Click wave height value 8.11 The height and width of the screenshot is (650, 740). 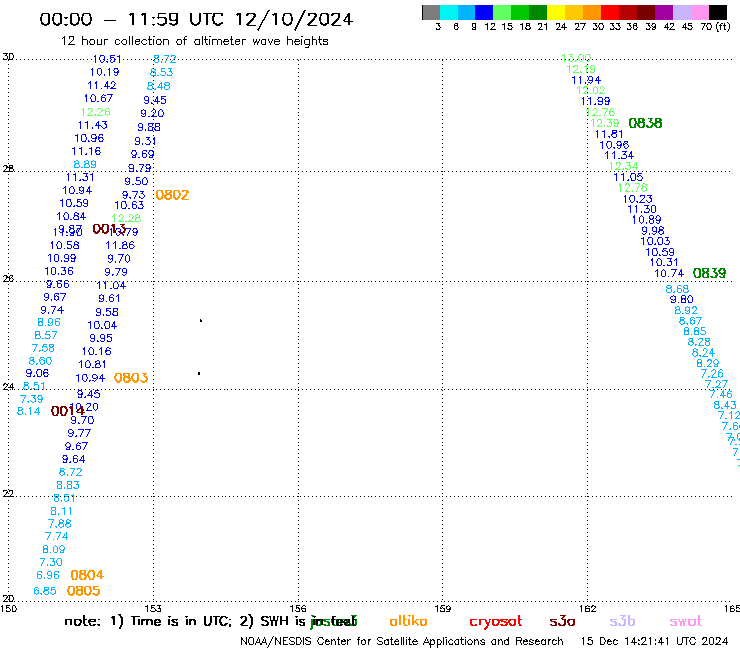pyautogui.click(x=61, y=511)
